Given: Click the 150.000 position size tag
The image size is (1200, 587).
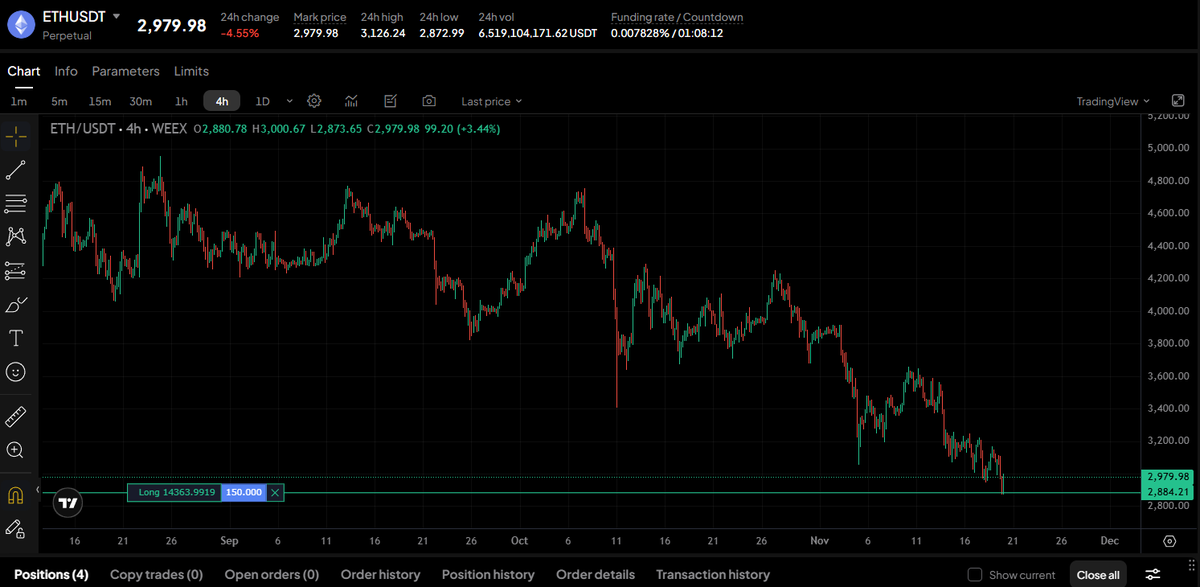Looking at the screenshot, I should (243, 492).
